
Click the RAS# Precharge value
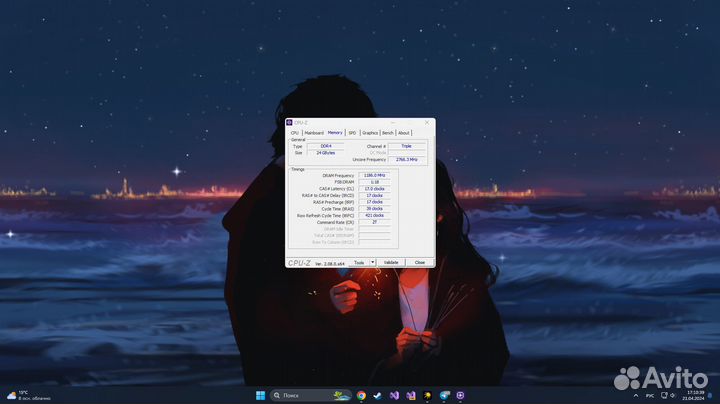click(x=374, y=202)
